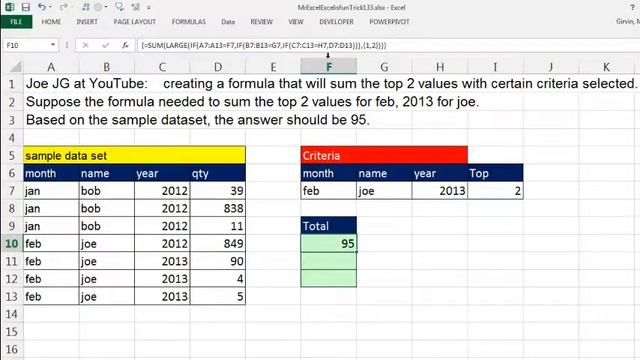Select column B header
The width and height of the screenshot is (640, 360).
pyautogui.click(x=107, y=67)
